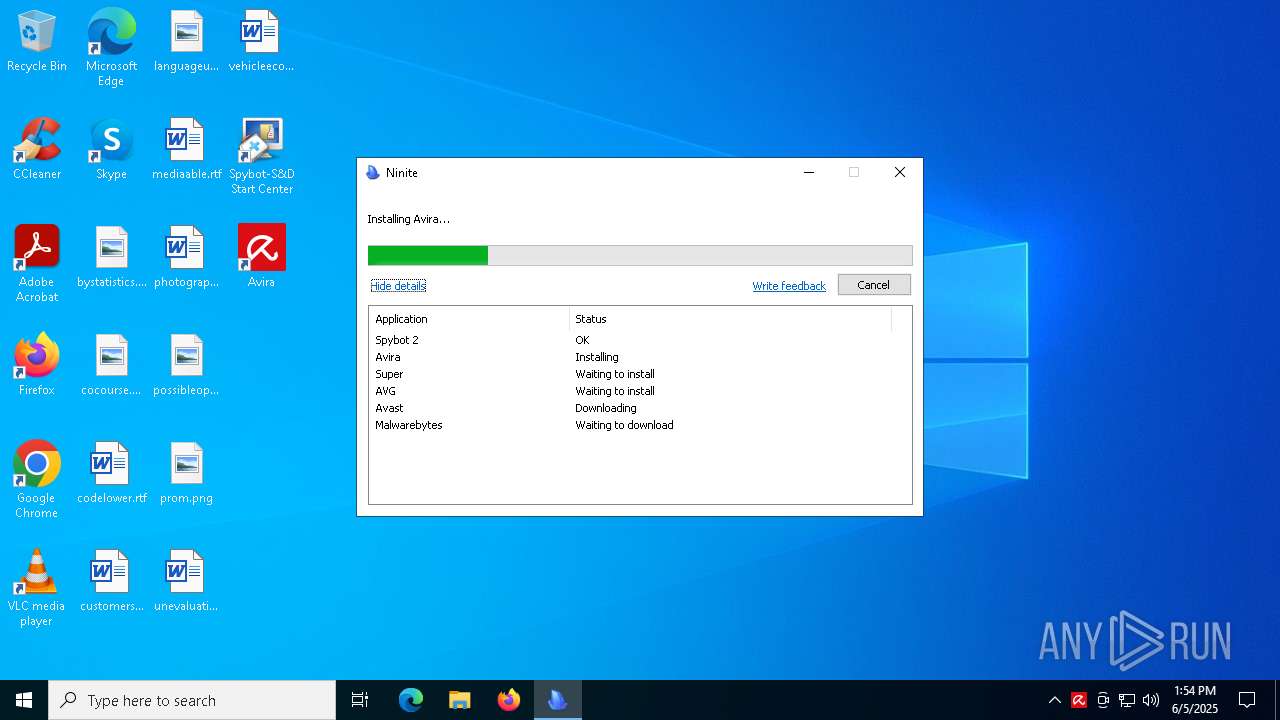This screenshot has height=720, width=1280.
Task: Select Malwarebytes row in list
Action: coord(640,425)
